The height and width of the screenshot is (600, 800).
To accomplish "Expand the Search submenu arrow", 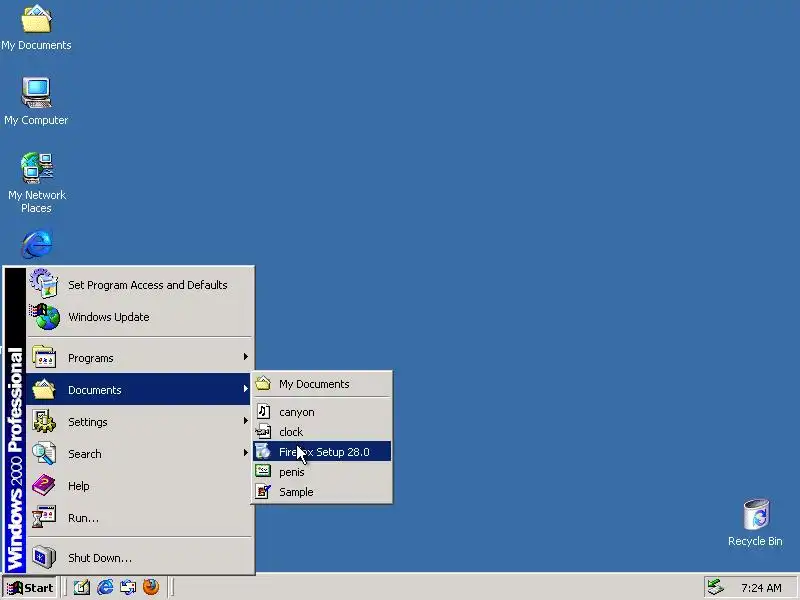I will (245, 453).
